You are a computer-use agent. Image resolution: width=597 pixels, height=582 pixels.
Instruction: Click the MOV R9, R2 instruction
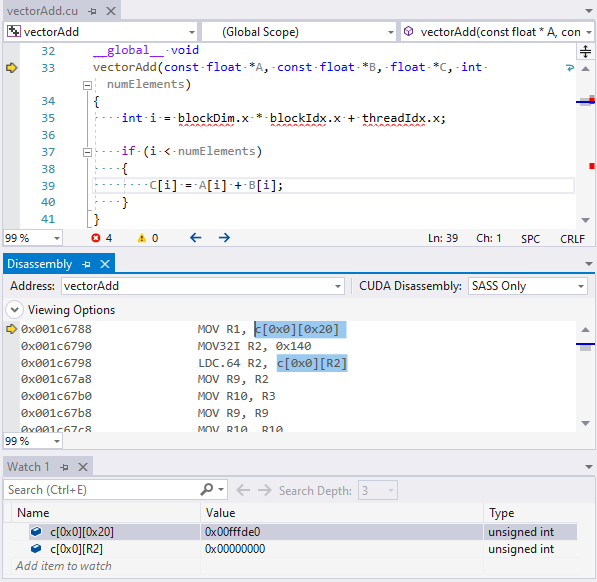[233, 379]
